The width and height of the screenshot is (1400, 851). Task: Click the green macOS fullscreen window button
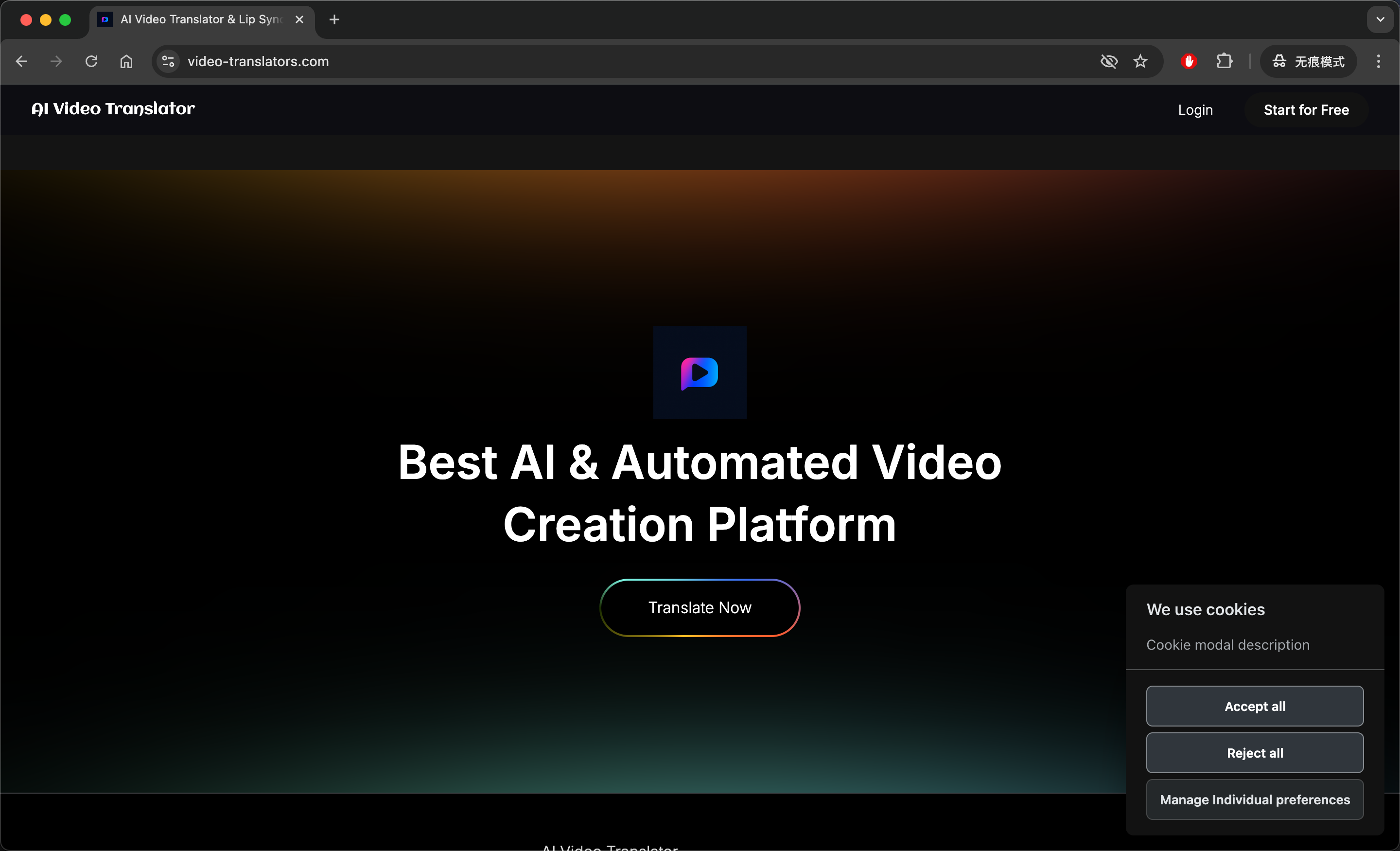point(65,20)
